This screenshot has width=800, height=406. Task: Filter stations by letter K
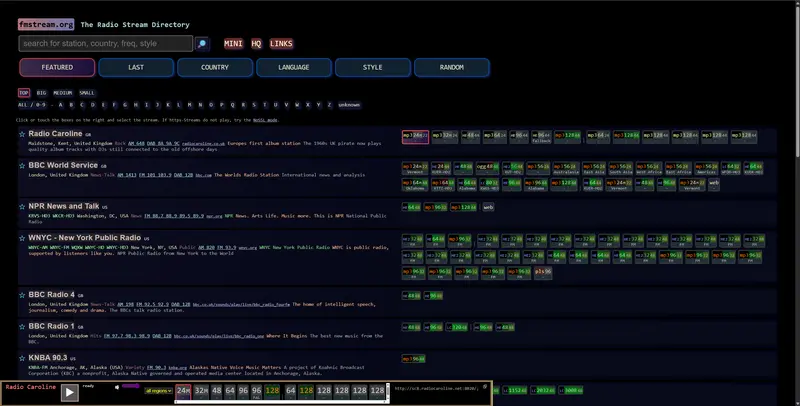[168, 105]
